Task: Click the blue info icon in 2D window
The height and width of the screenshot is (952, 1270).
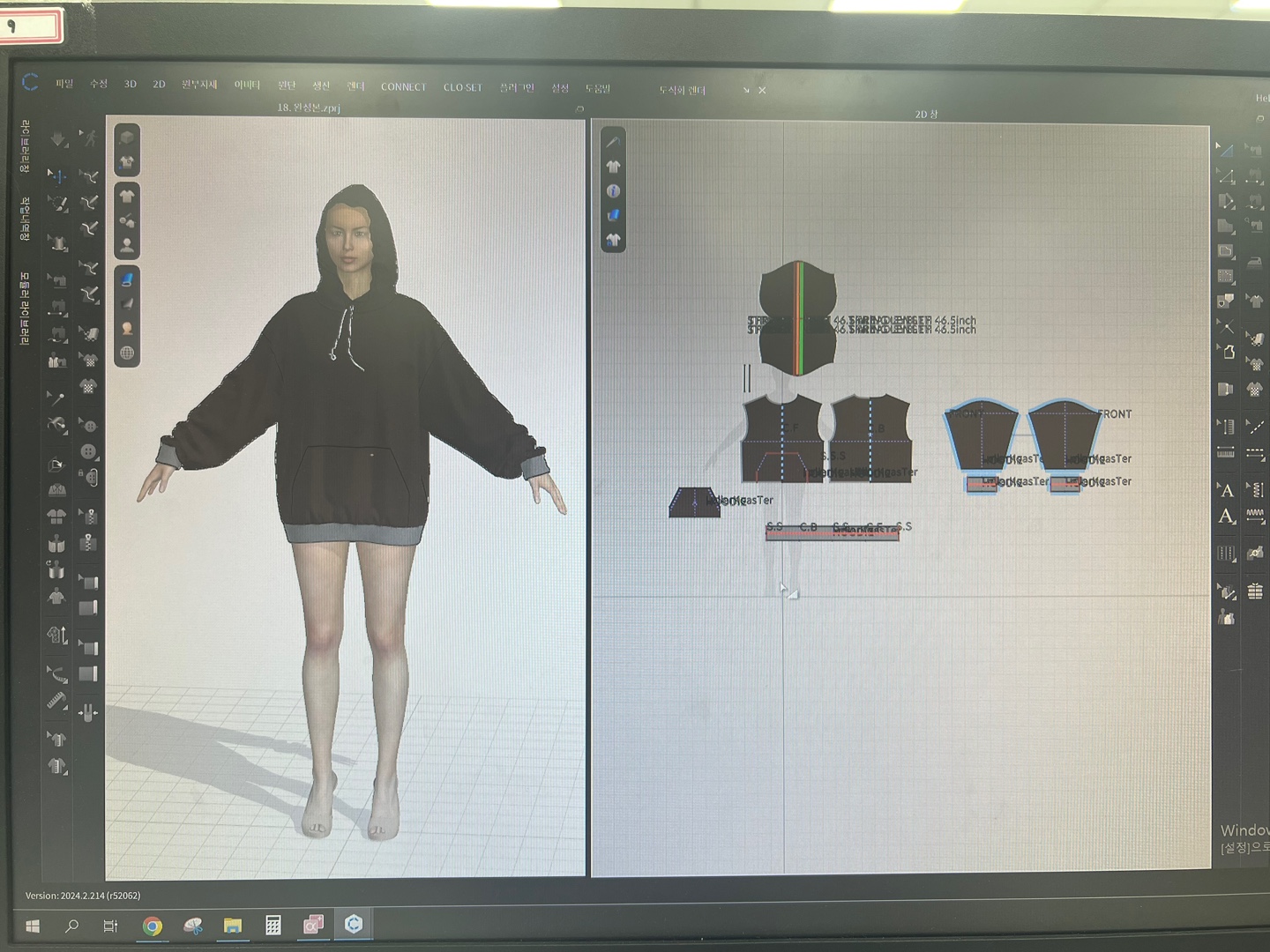Action: 613,190
